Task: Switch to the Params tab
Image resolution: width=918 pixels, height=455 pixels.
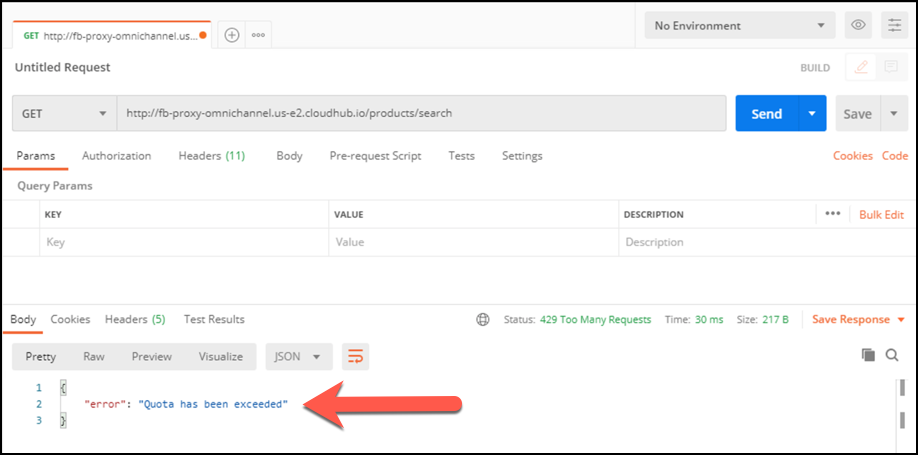Action: [36, 156]
